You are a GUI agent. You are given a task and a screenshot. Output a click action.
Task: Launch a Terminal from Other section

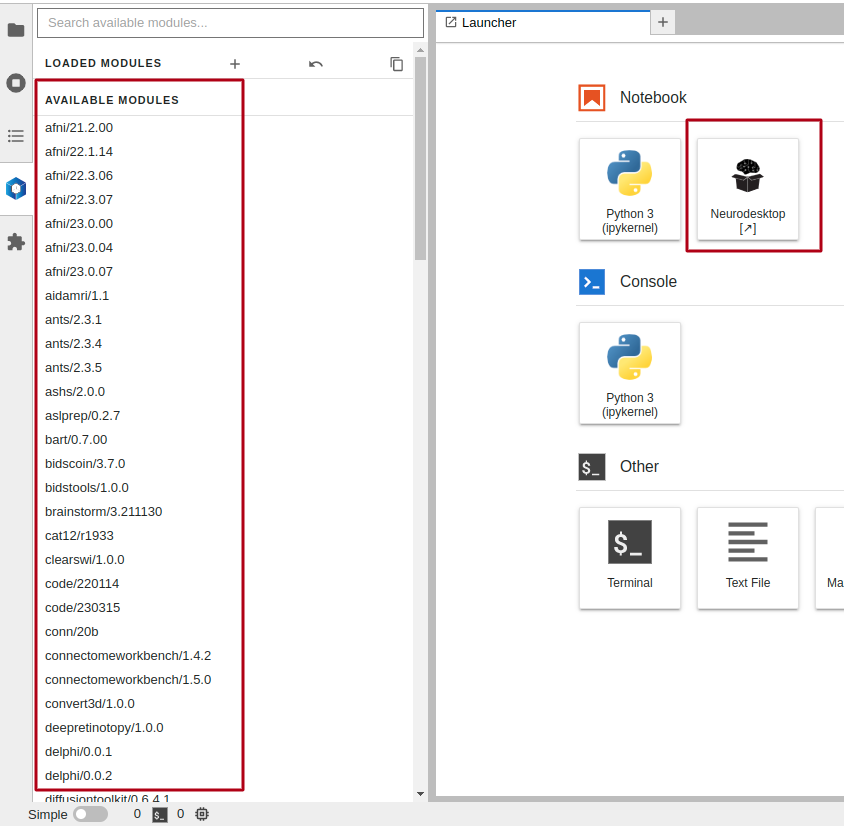point(630,557)
